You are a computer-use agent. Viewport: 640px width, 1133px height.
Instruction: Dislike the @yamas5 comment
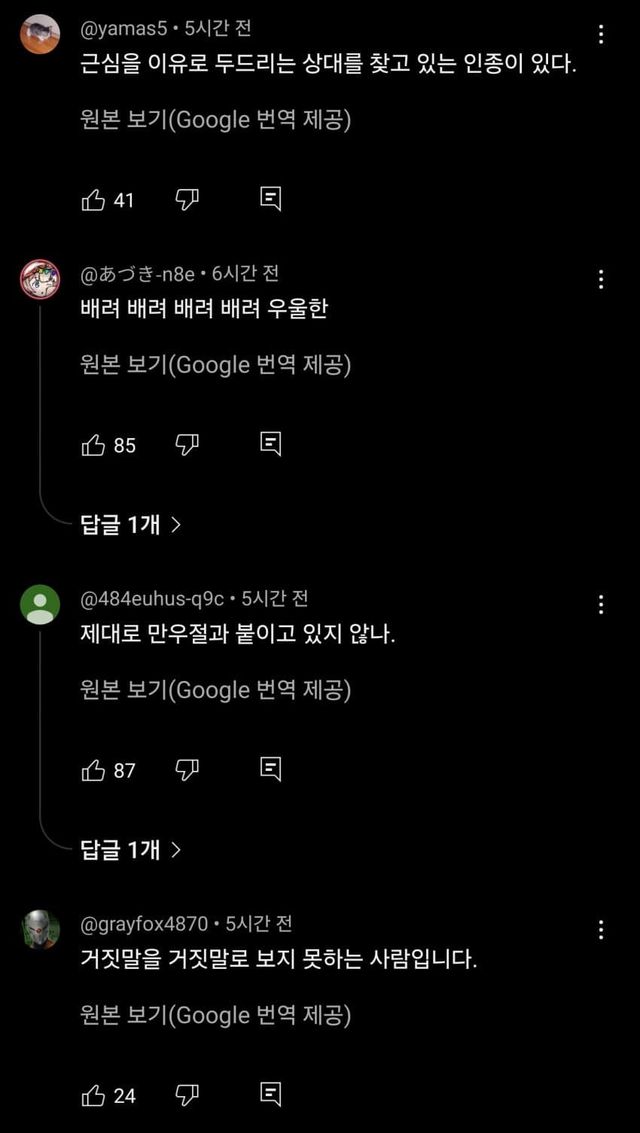[x=187, y=200]
